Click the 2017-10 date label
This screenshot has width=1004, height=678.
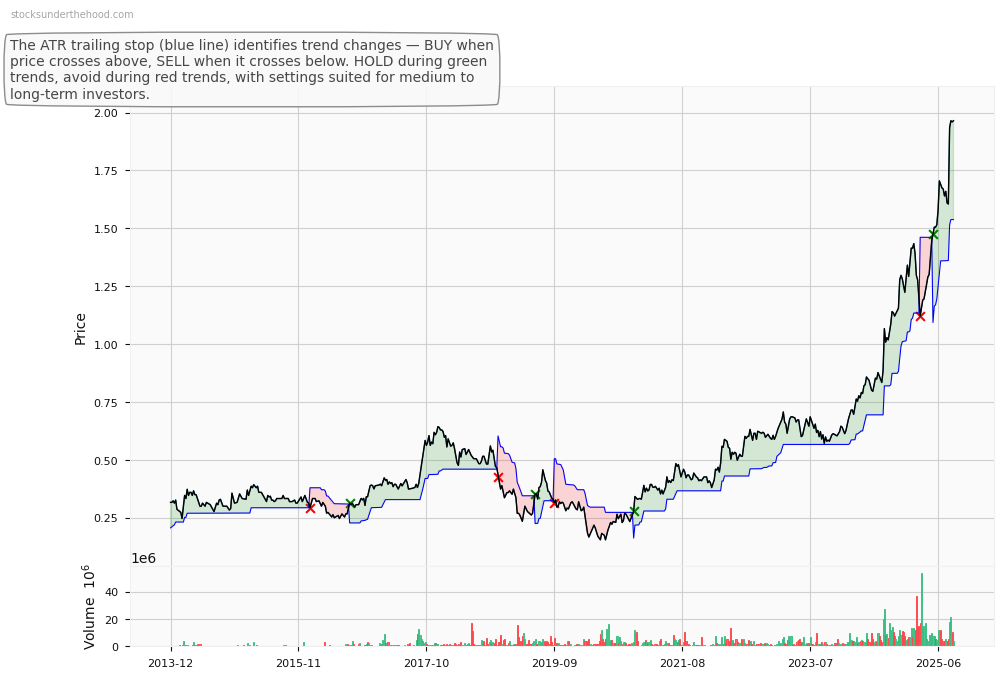426,663
